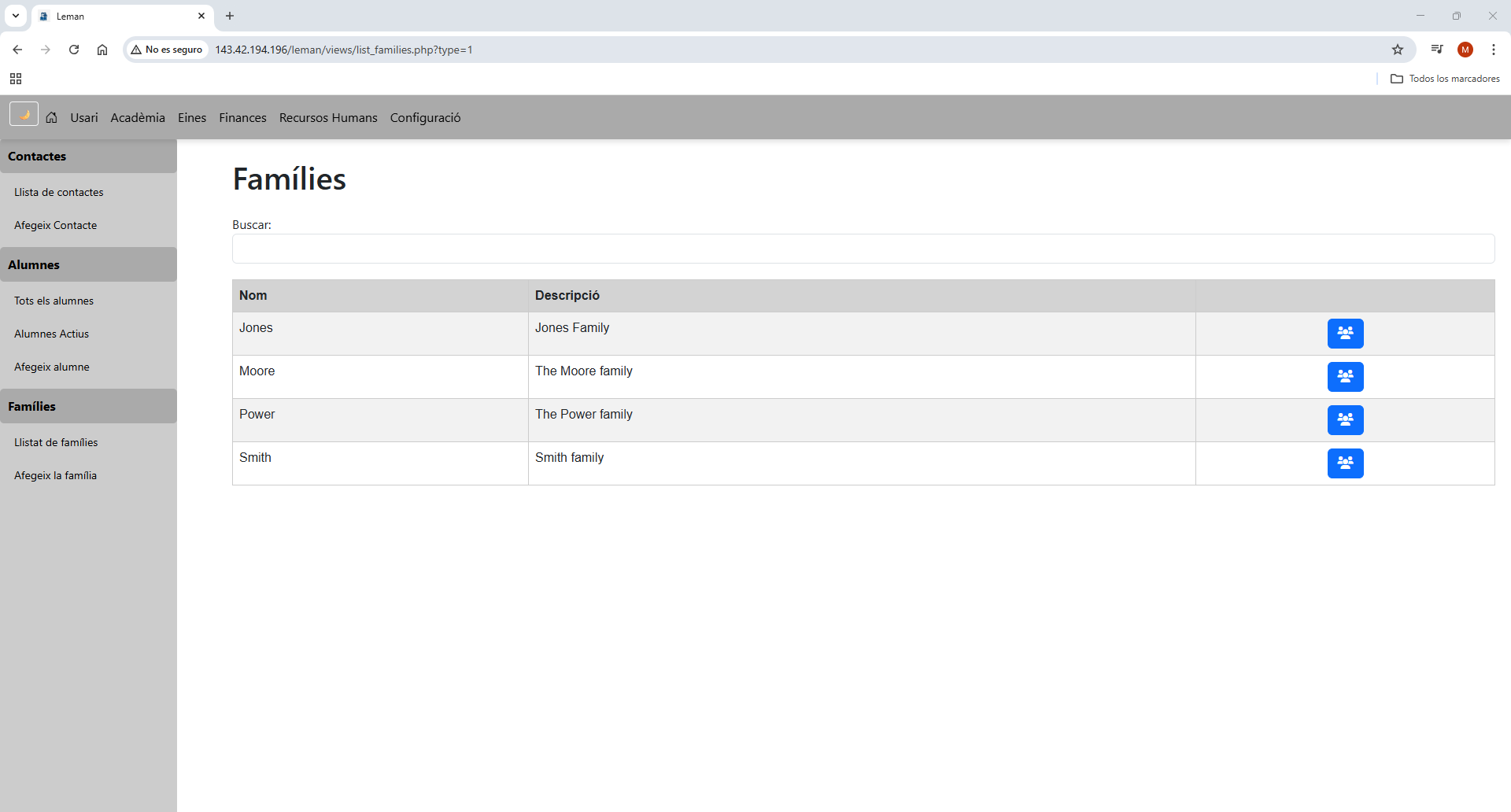Screen dimensions: 1511x812
Task: Select 'The Moore family' description
Action: [584, 371]
